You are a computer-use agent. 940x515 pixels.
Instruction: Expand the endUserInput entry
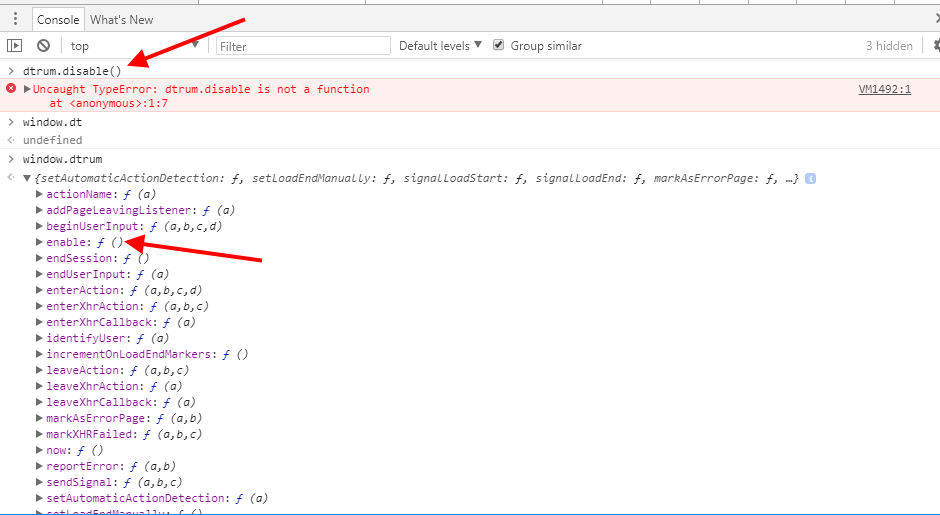[40, 274]
